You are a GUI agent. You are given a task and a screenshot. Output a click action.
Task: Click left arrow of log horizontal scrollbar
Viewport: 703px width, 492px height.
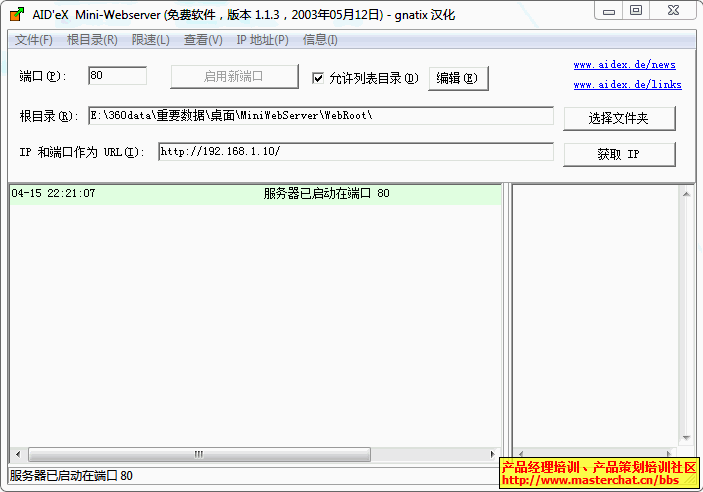pos(18,454)
